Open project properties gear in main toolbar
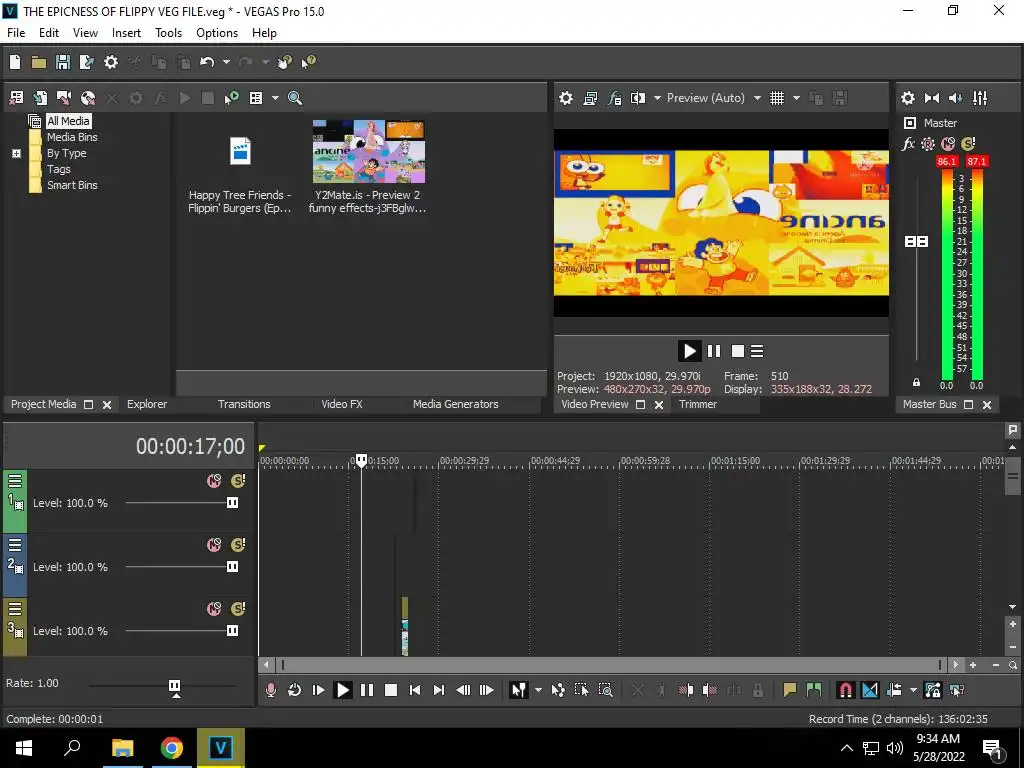Image resolution: width=1024 pixels, height=768 pixels. 111,62
